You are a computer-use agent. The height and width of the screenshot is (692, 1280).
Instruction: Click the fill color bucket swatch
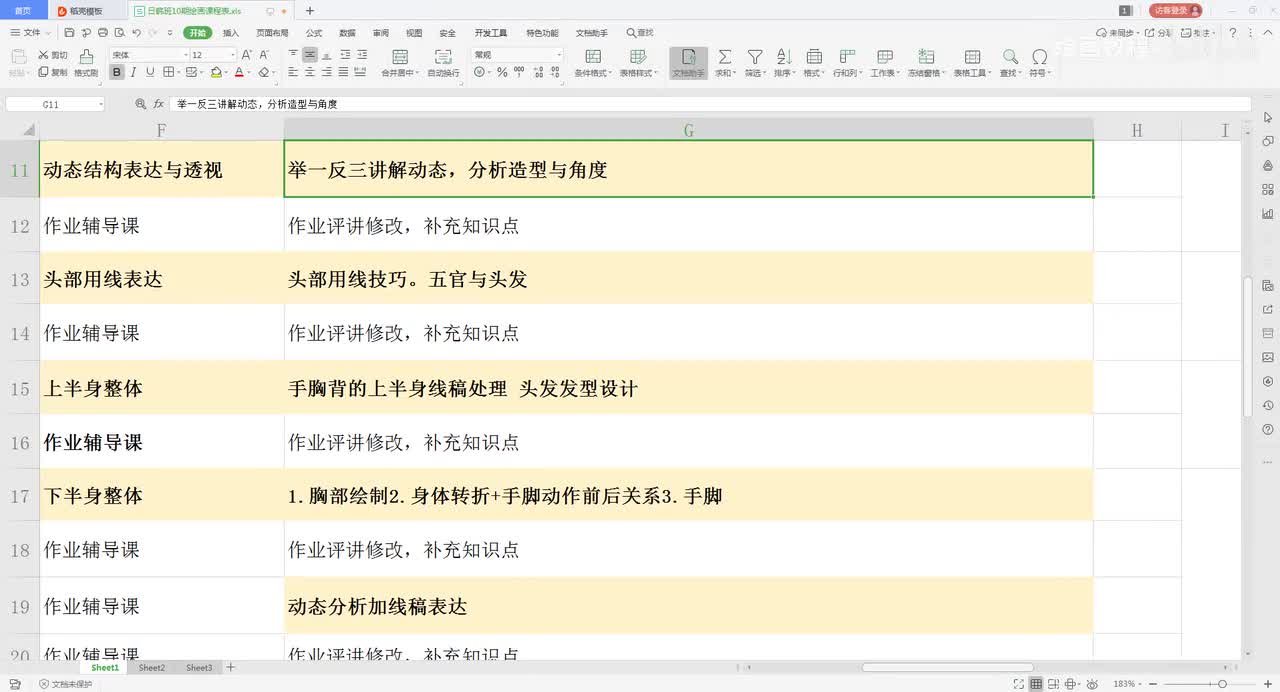point(216,72)
